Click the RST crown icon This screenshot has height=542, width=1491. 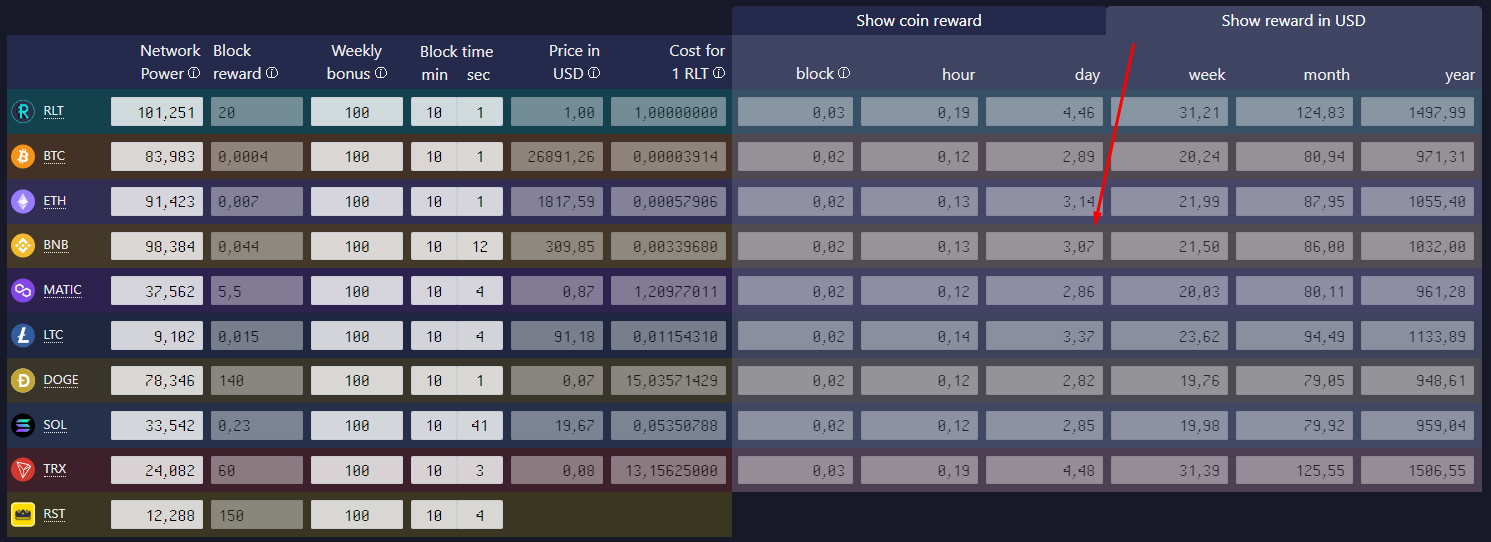click(x=22, y=514)
